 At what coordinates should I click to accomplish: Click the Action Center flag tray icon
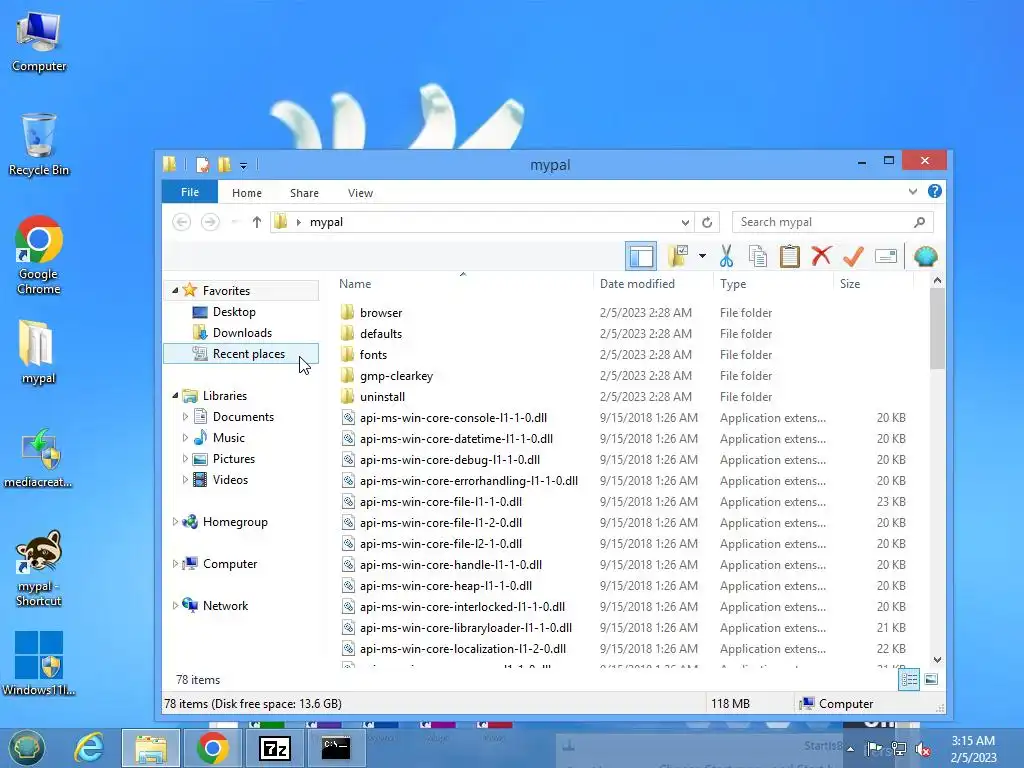[x=874, y=748]
